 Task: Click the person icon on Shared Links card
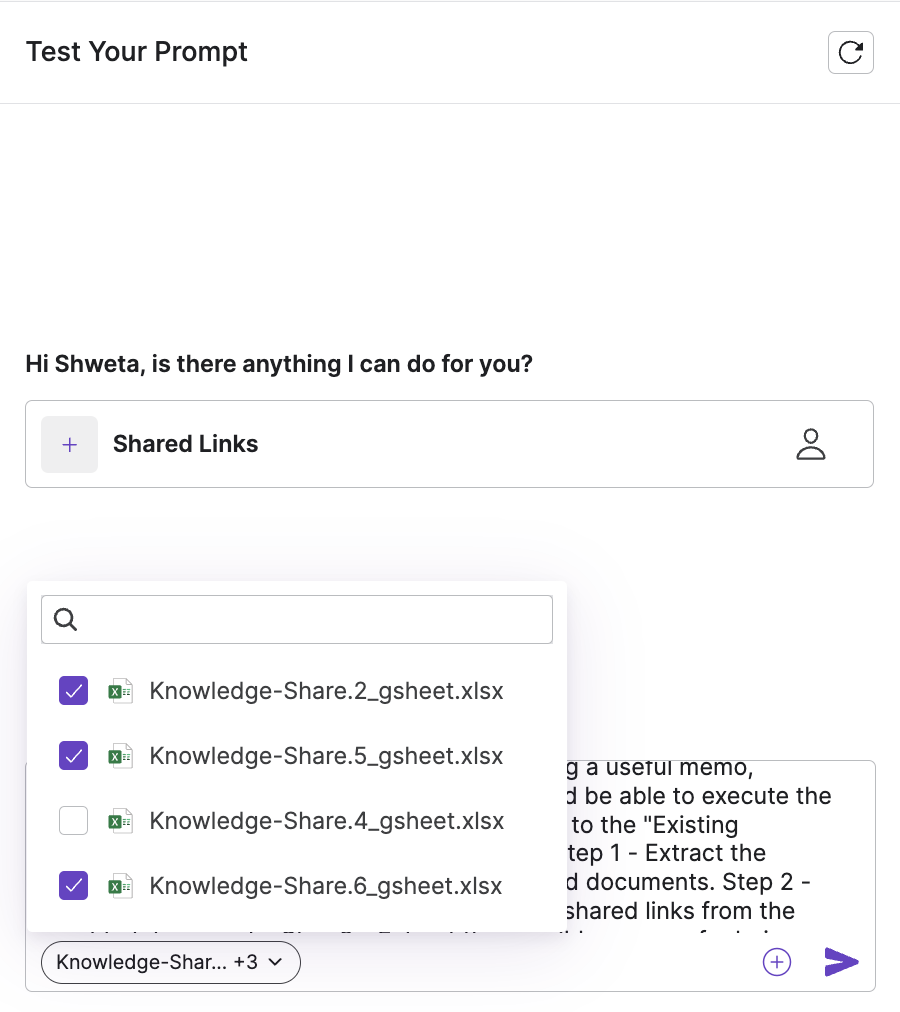click(810, 445)
